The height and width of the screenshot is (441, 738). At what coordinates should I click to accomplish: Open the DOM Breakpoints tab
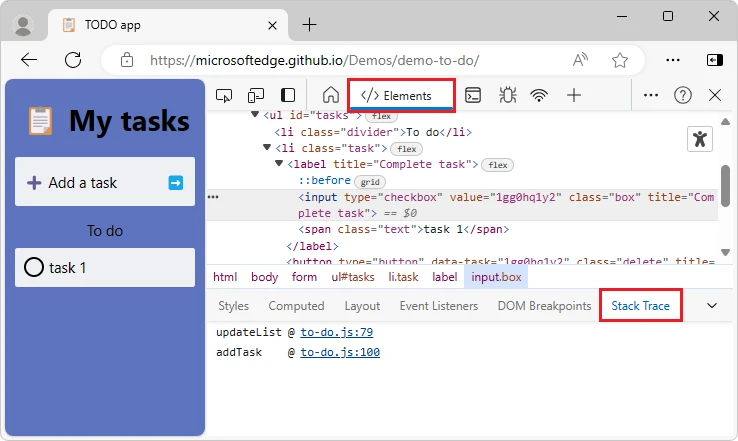(544, 306)
